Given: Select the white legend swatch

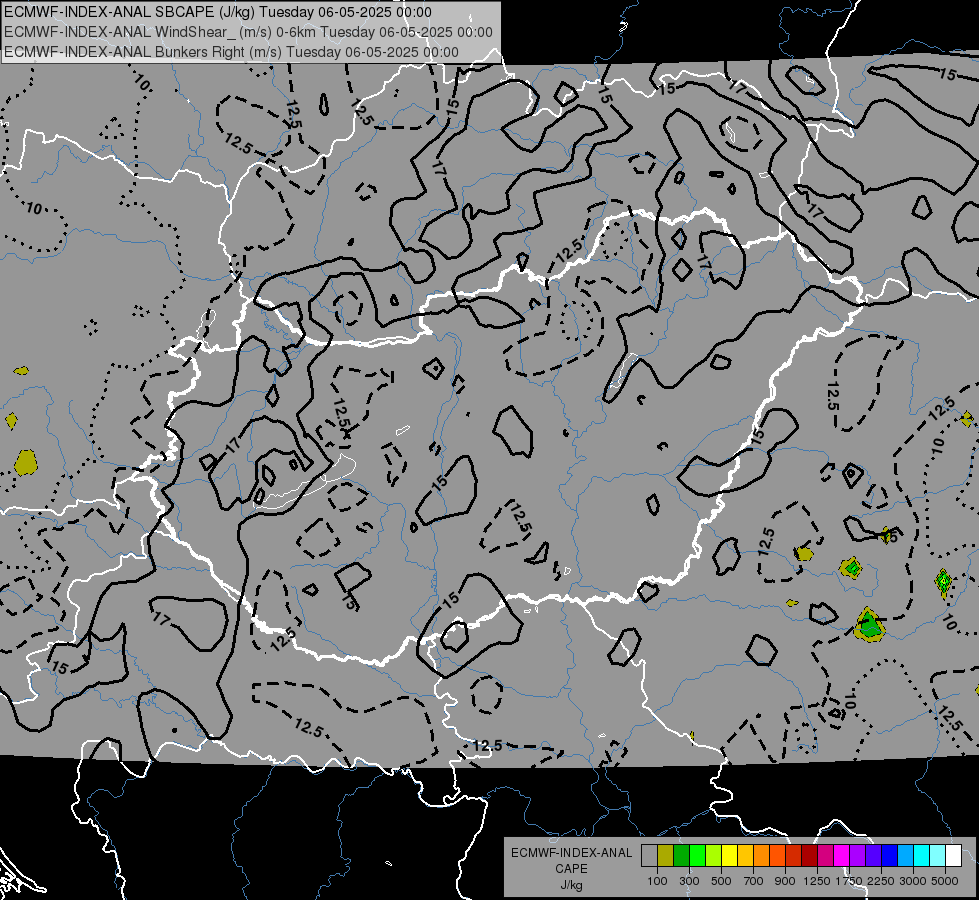Looking at the screenshot, I should coord(953,856).
